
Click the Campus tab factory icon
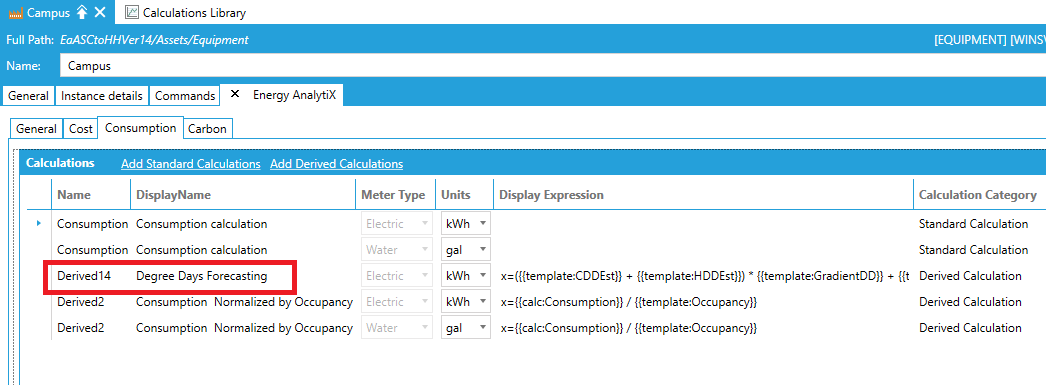[x=15, y=13]
